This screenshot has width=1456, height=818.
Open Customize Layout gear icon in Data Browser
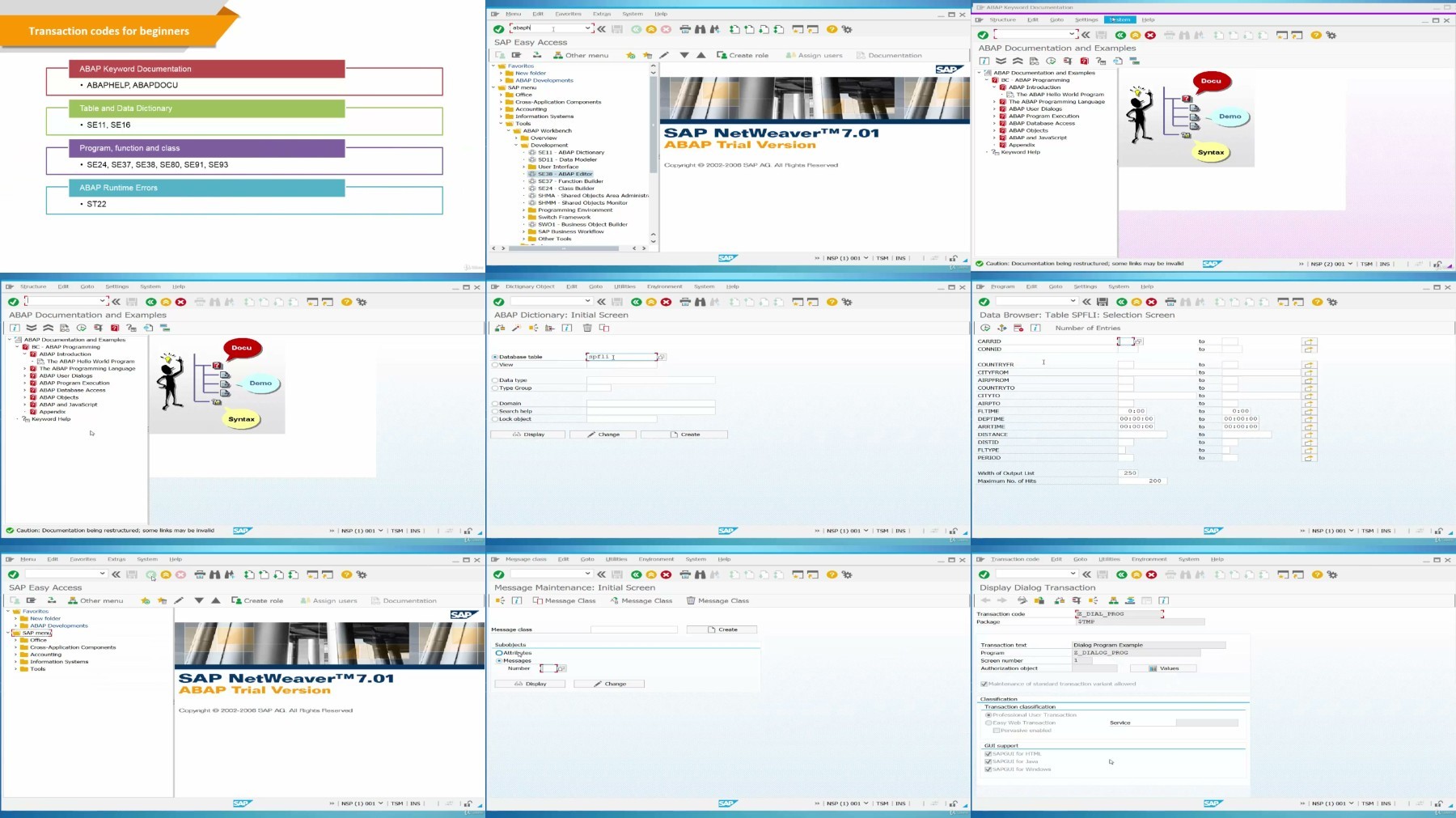coord(1332,302)
